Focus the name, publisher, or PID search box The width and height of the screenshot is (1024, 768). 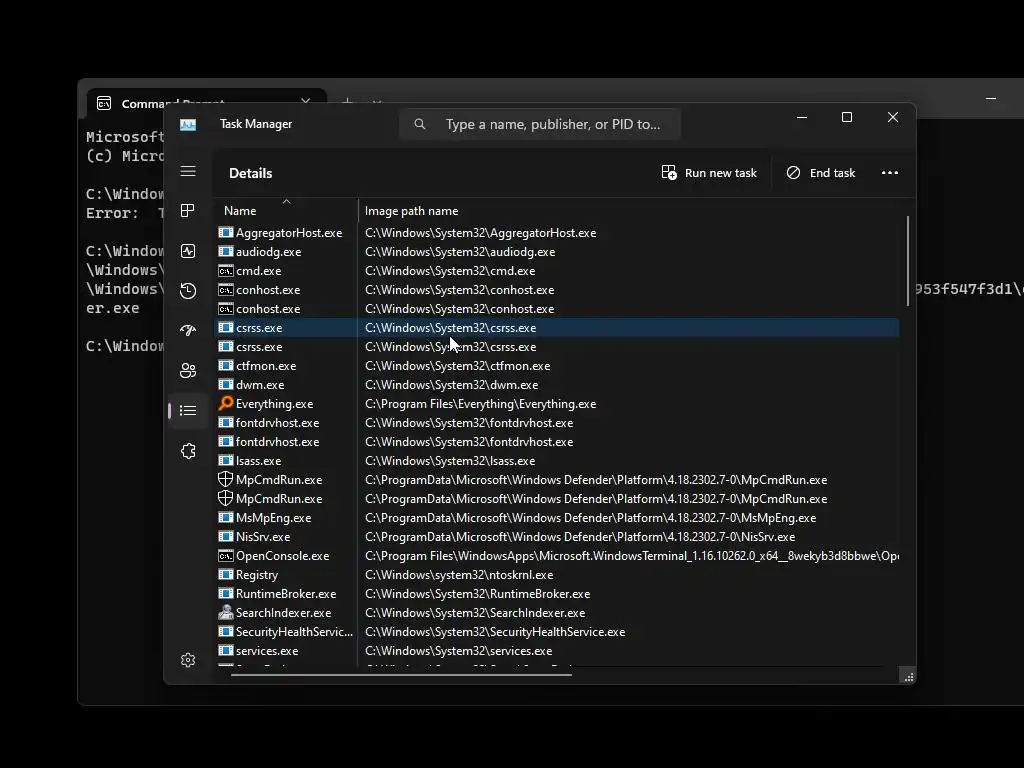point(540,124)
